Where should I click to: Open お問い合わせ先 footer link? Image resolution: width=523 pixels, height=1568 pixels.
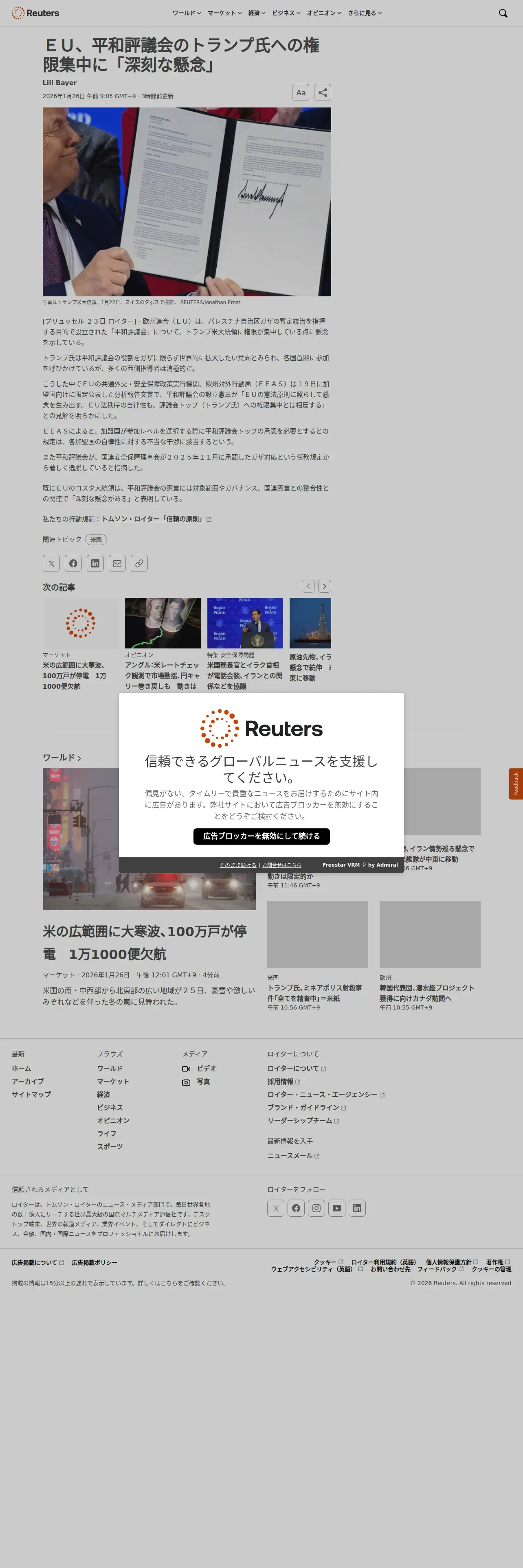[x=390, y=1270]
